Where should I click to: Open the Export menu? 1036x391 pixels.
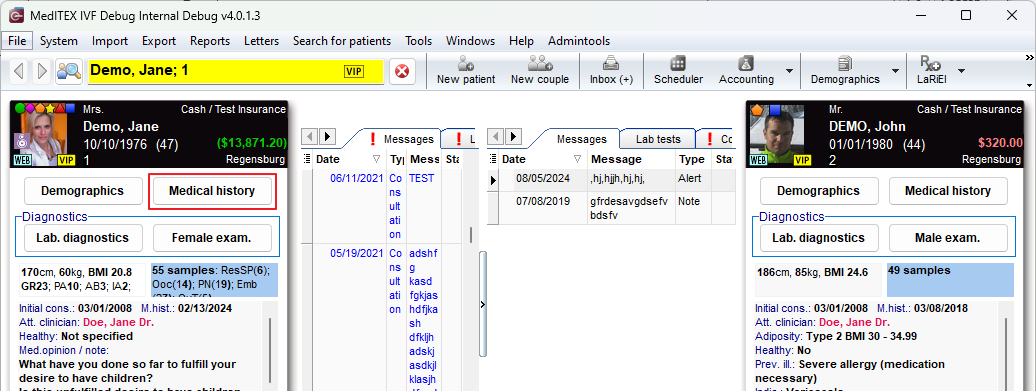click(x=159, y=41)
